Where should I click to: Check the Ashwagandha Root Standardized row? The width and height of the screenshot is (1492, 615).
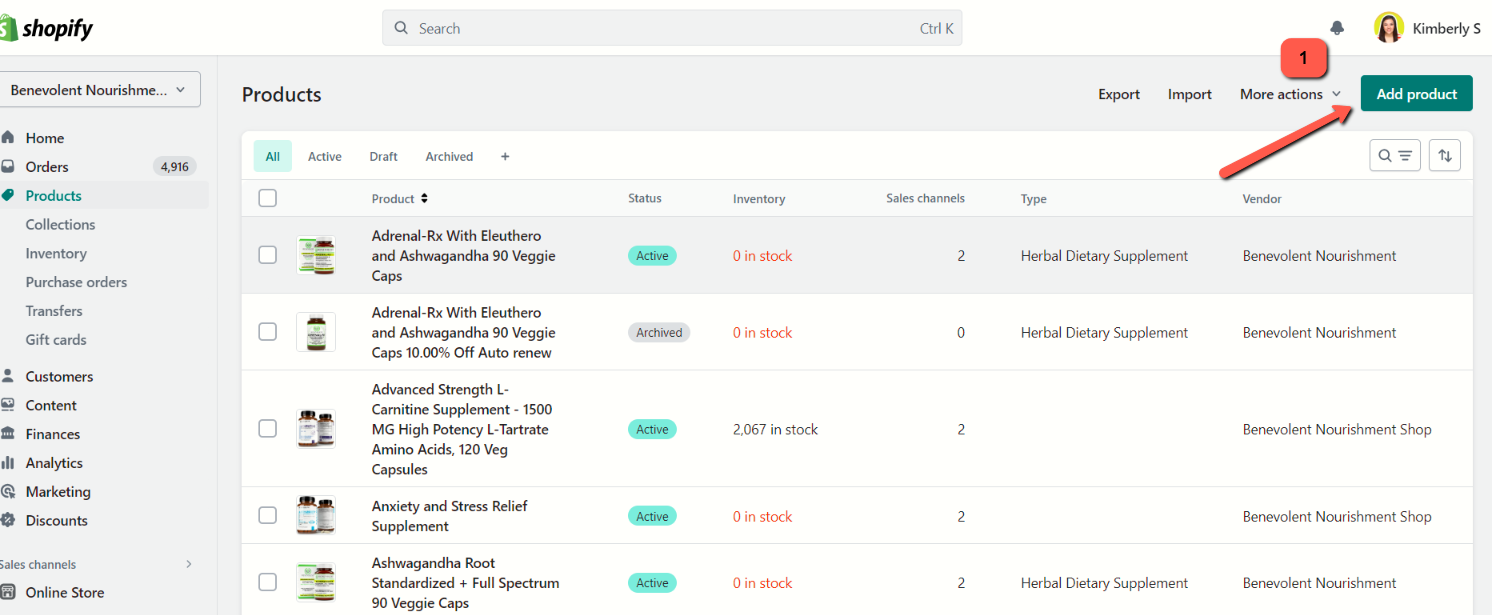coord(267,582)
